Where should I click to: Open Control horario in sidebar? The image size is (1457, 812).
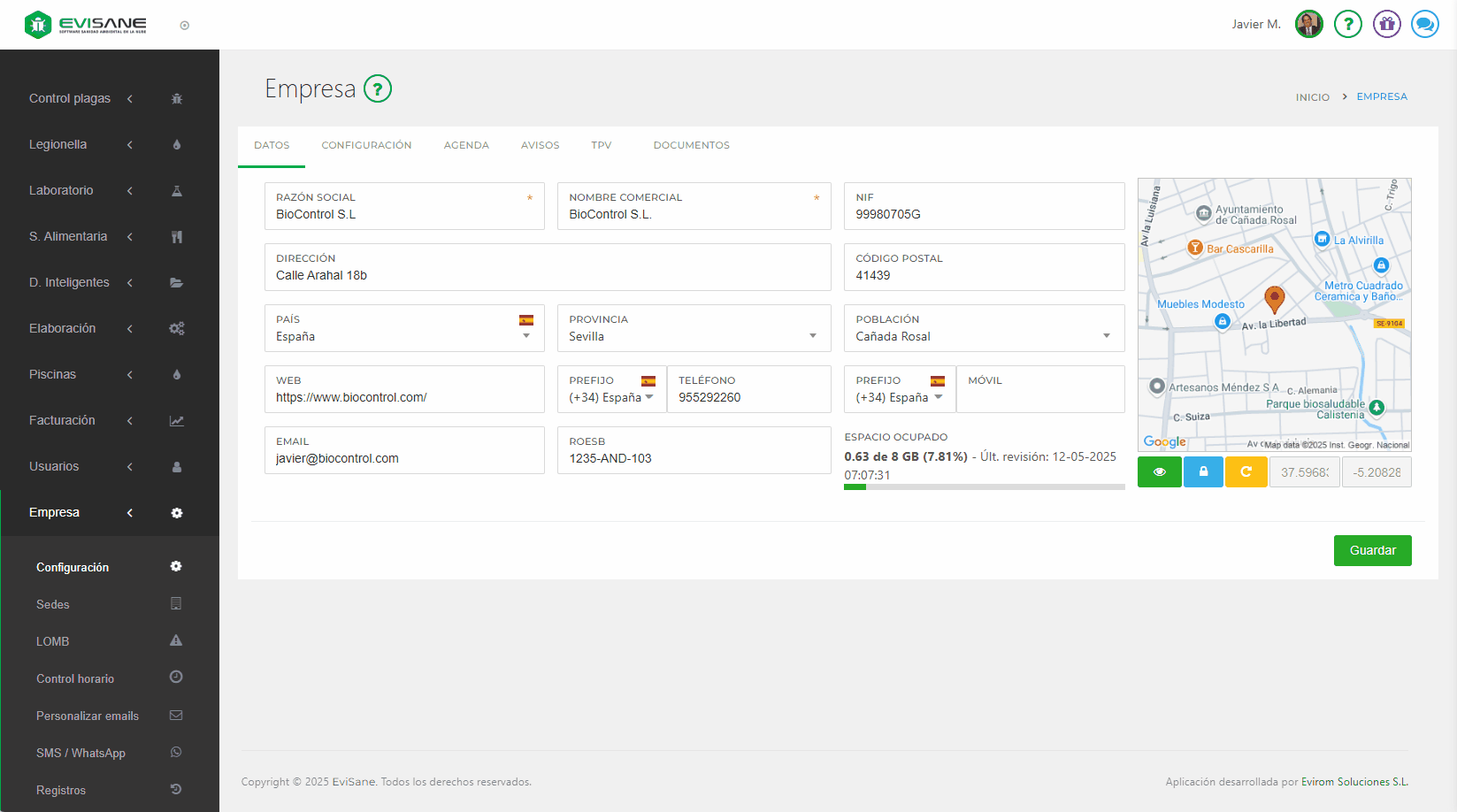point(75,678)
